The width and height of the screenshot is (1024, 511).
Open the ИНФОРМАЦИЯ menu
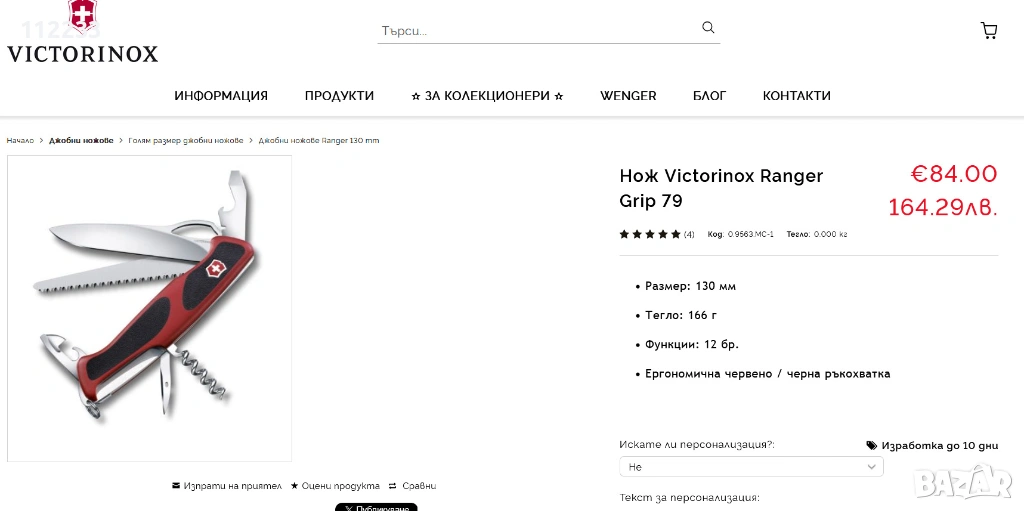click(221, 95)
